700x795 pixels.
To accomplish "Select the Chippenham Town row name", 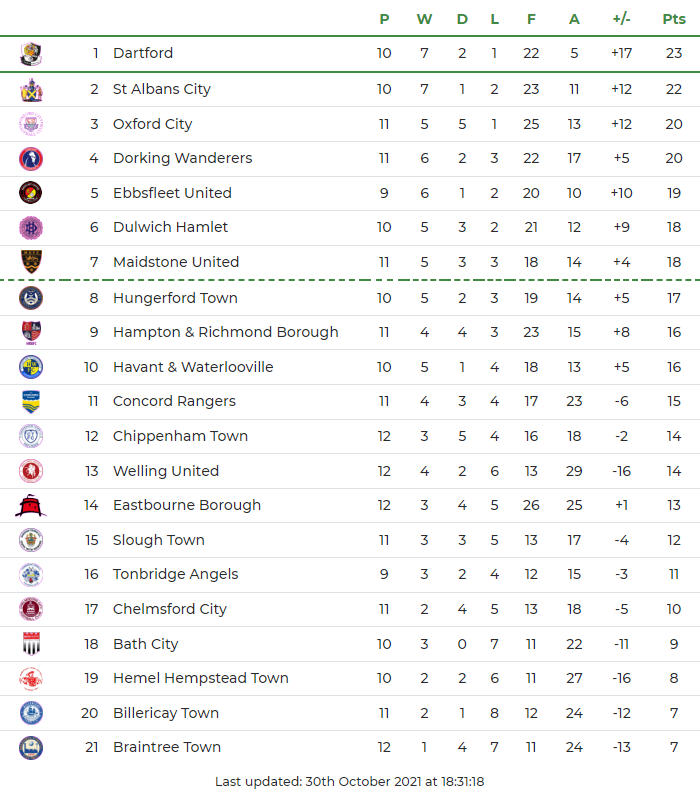I will [x=180, y=436].
